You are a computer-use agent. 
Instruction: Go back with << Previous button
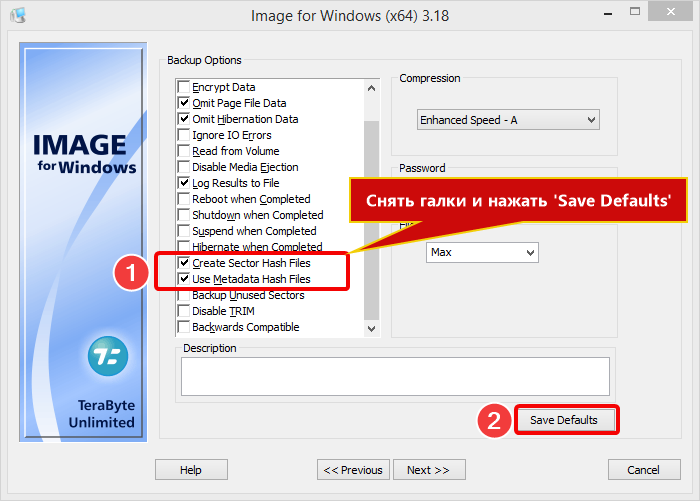pyautogui.click(x=353, y=470)
